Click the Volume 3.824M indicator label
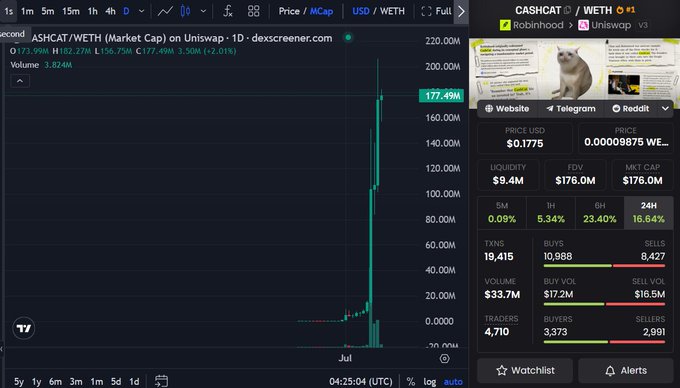The height and width of the screenshot is (388, 680). 41,65
